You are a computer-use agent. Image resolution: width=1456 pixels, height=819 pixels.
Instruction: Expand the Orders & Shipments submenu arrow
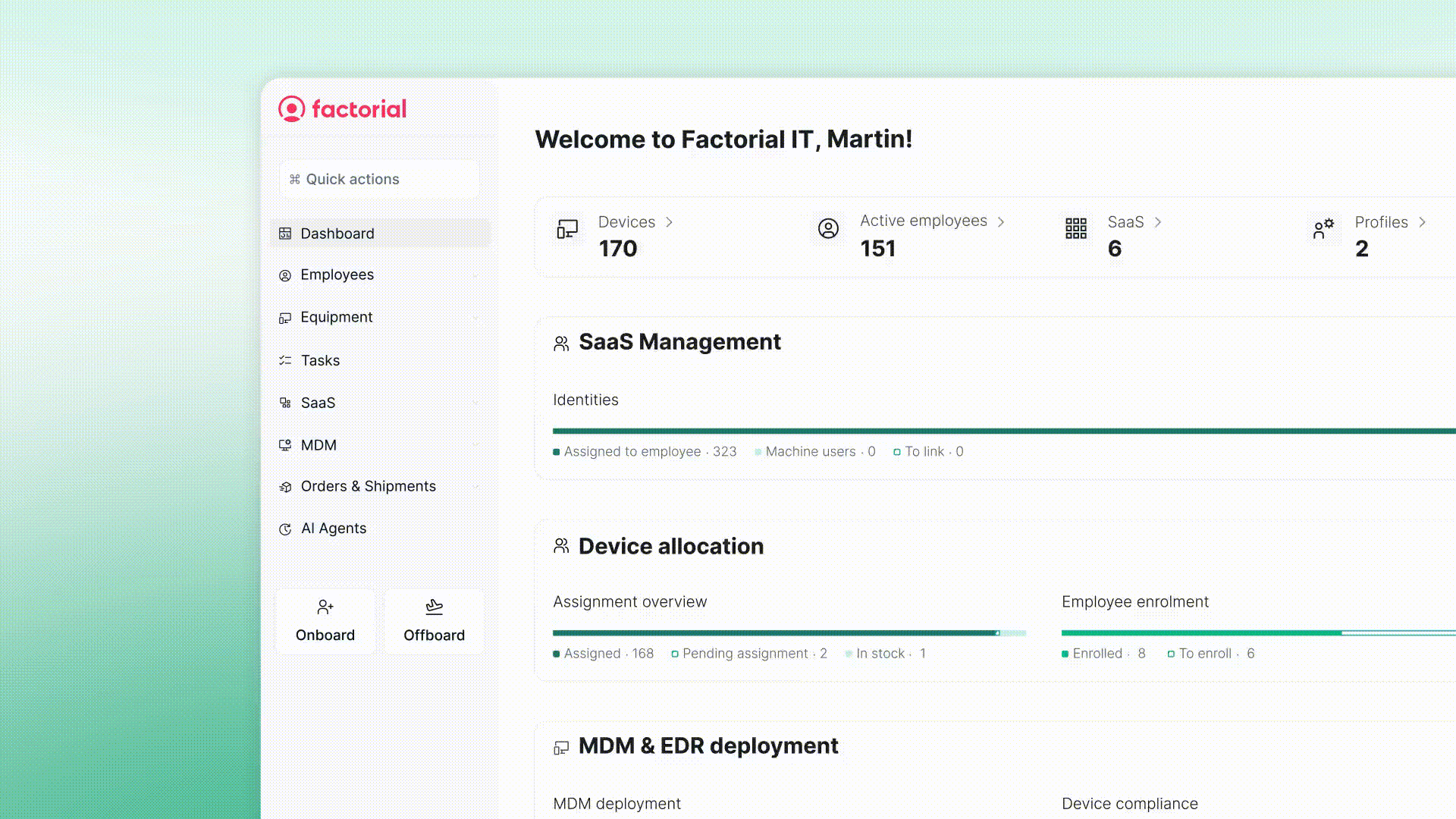coord(475,487)
